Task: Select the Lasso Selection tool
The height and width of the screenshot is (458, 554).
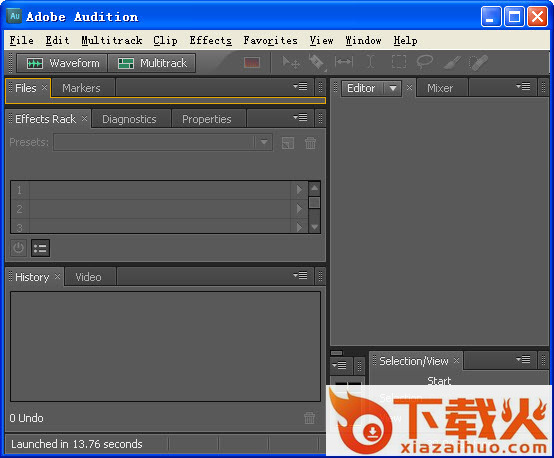Action: (x=424, y=62)
